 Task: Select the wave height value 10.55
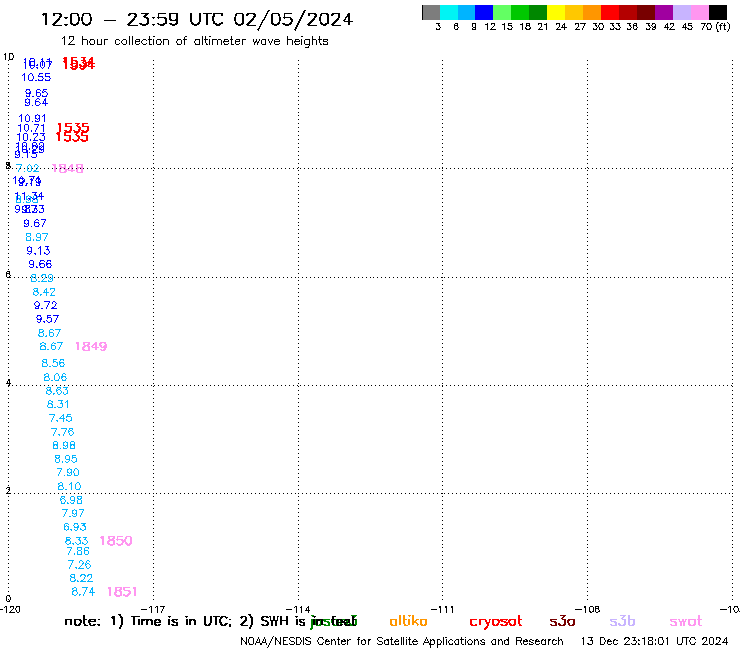coord(36,77)
